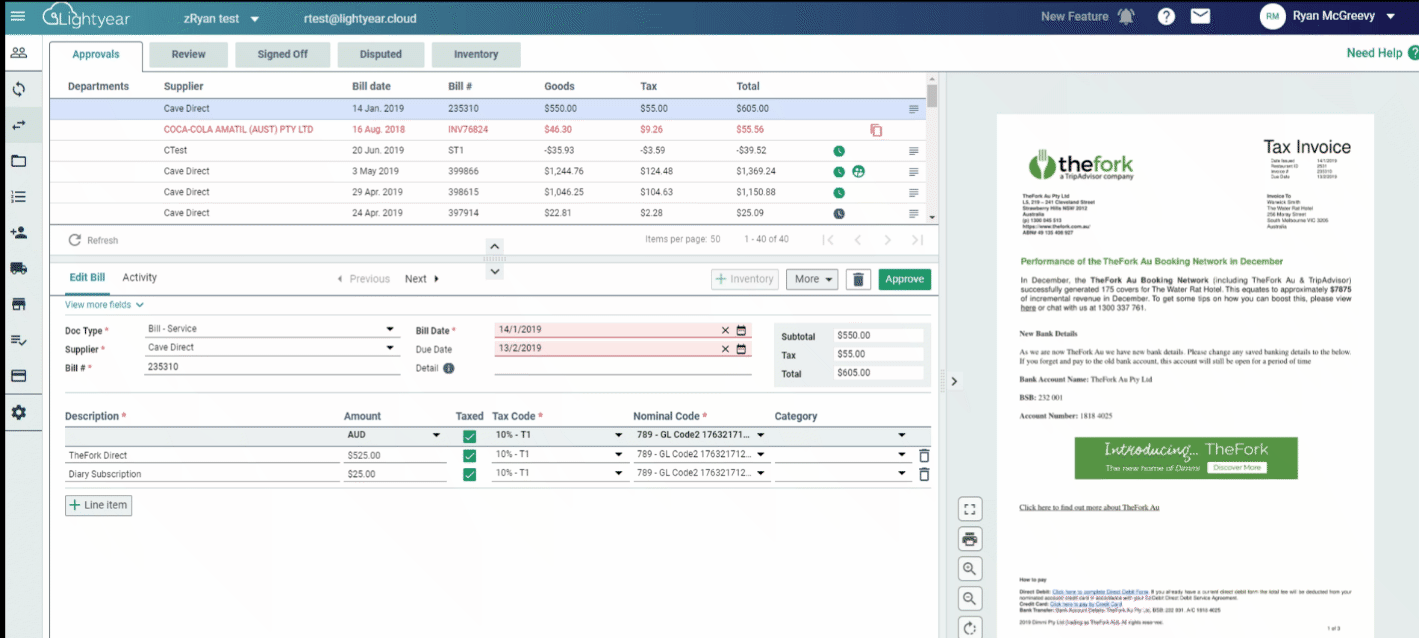
Task: Open the folder icon in sidebar
Action: point(18,161)
